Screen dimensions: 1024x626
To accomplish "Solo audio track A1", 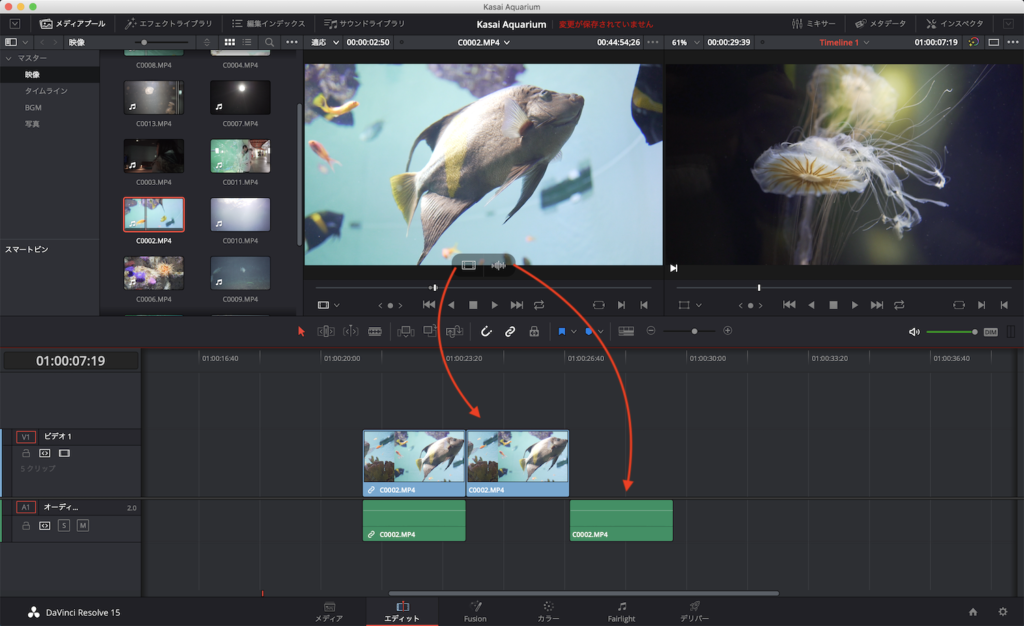I will 64,525.
